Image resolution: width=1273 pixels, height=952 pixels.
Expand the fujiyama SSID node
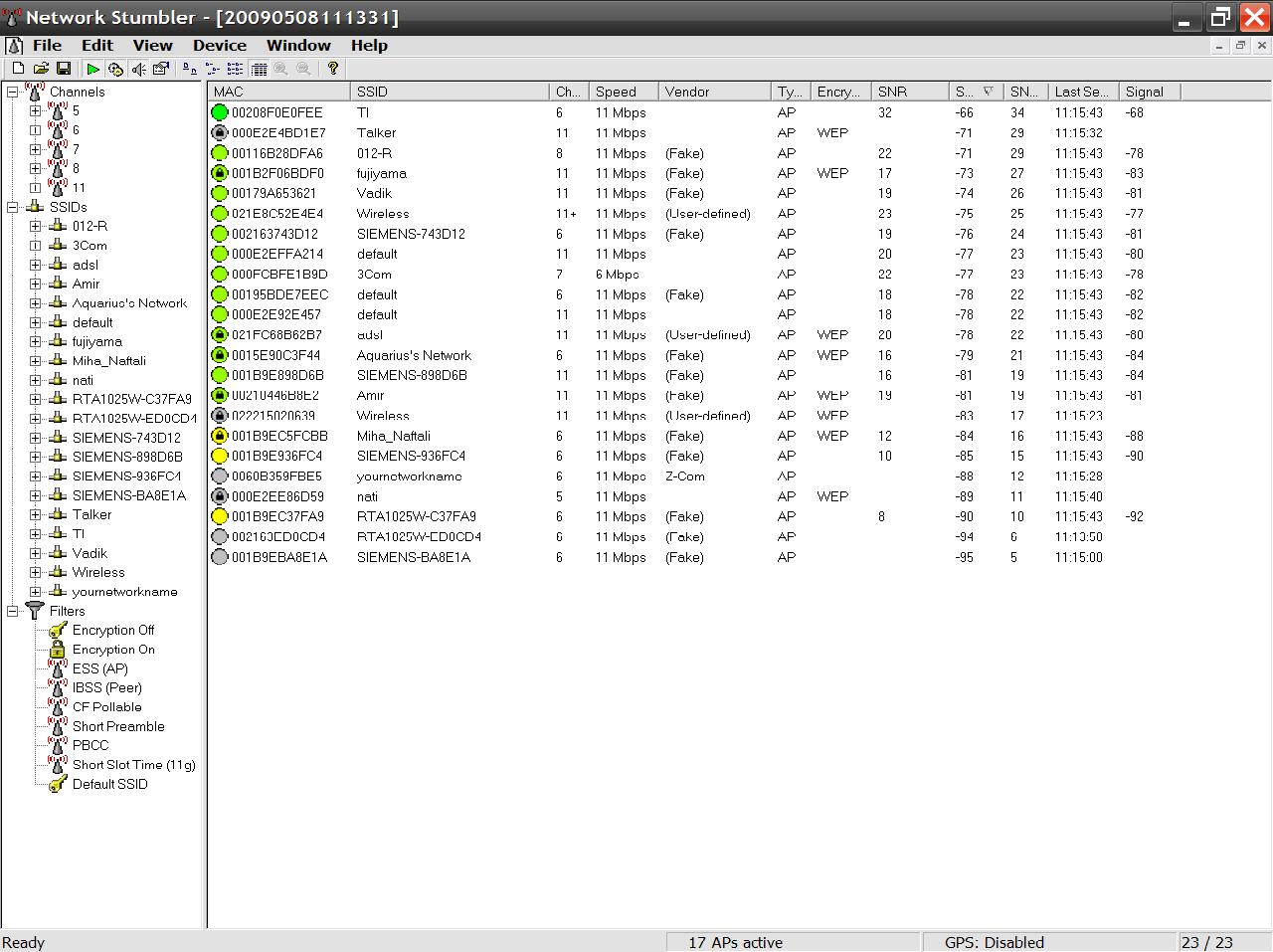point(36,341)
